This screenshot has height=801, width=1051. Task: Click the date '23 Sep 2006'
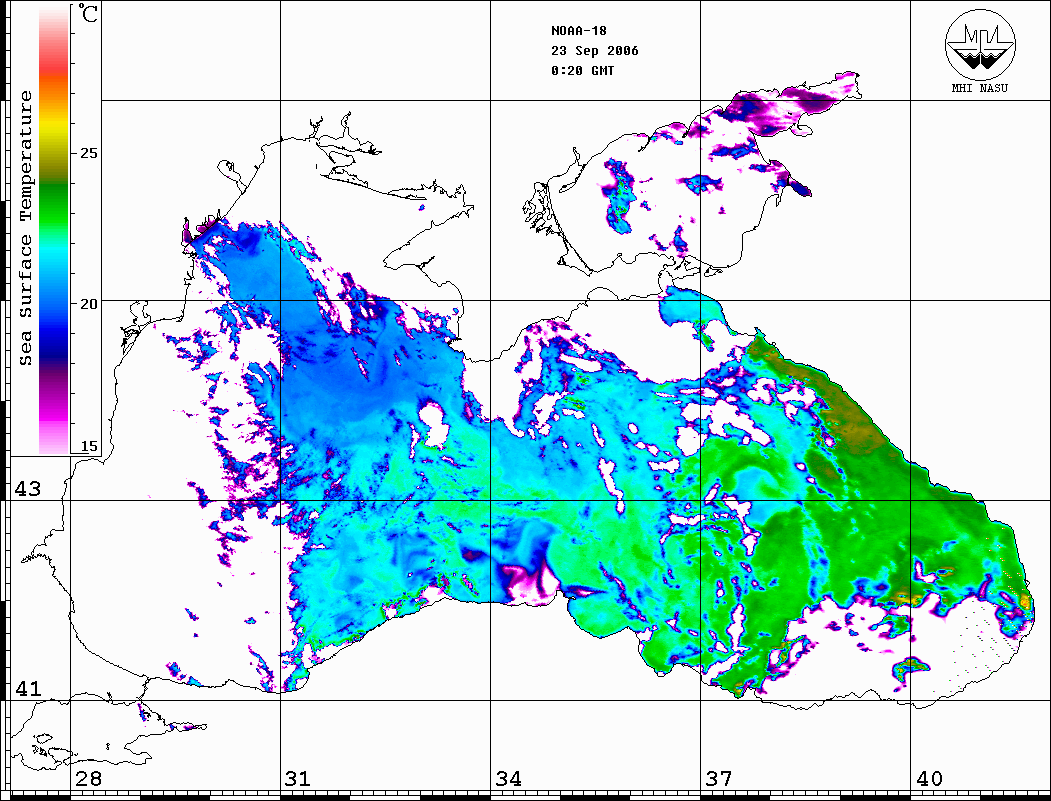595,51
